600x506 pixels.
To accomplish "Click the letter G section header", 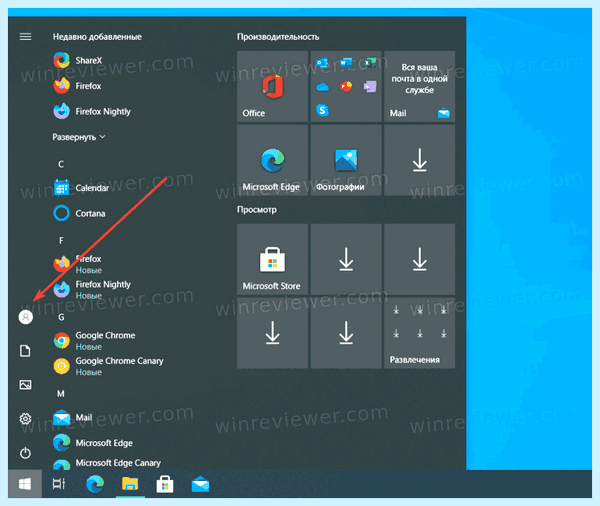I will pos(61,317).
